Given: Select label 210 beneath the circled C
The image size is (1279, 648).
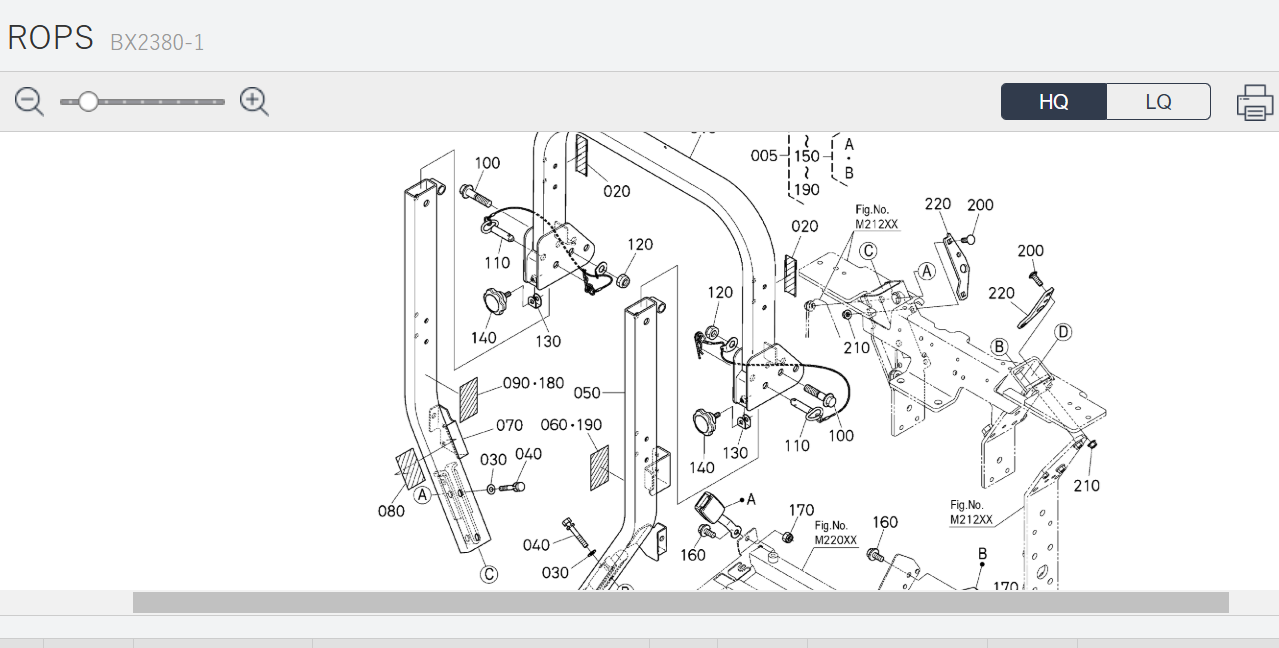Looking at the screenshot, I should point(856,347).
